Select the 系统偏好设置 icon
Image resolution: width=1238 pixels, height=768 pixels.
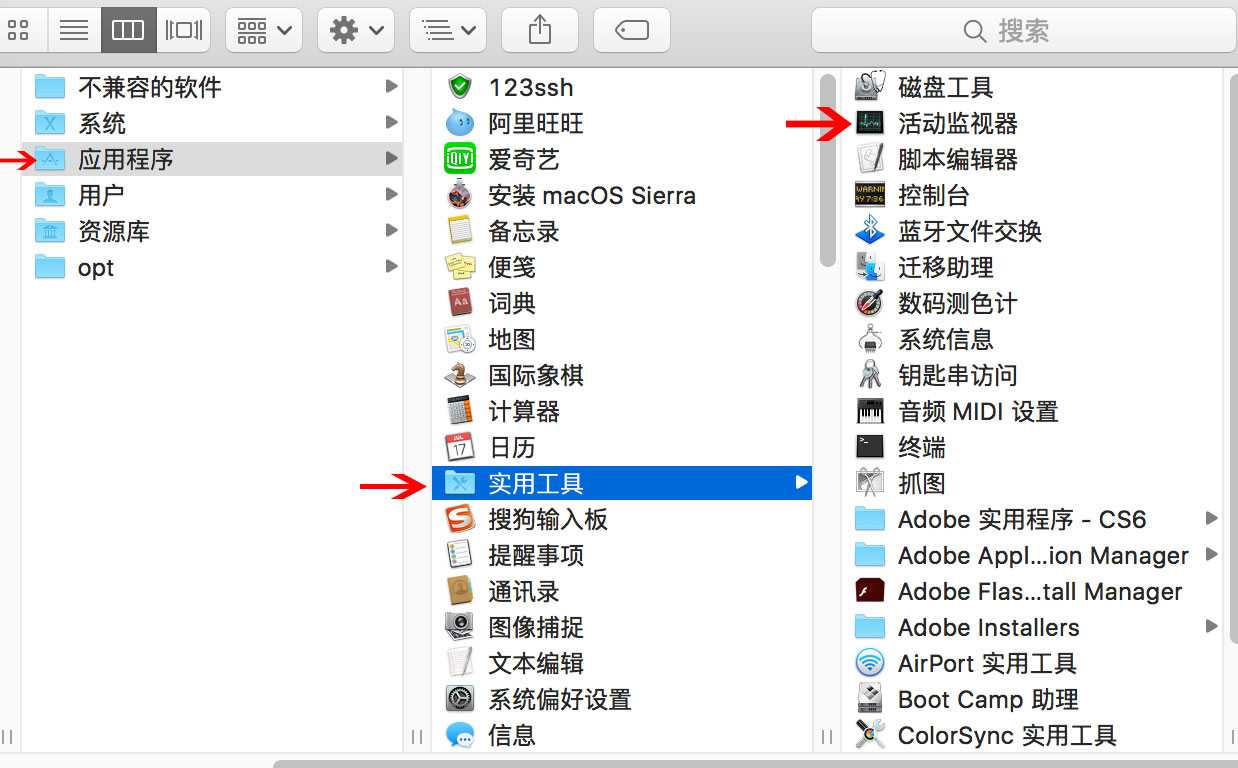pyautogui.click(x=460, y=699)
